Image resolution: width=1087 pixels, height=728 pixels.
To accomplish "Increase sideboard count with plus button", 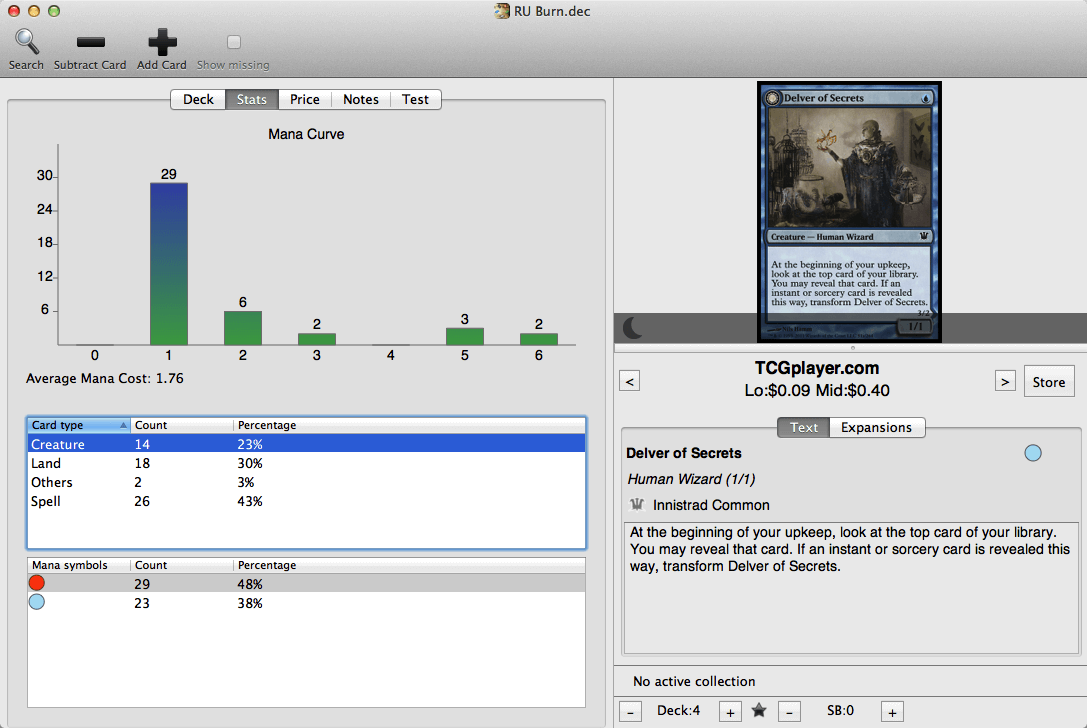I will (892, 712).
